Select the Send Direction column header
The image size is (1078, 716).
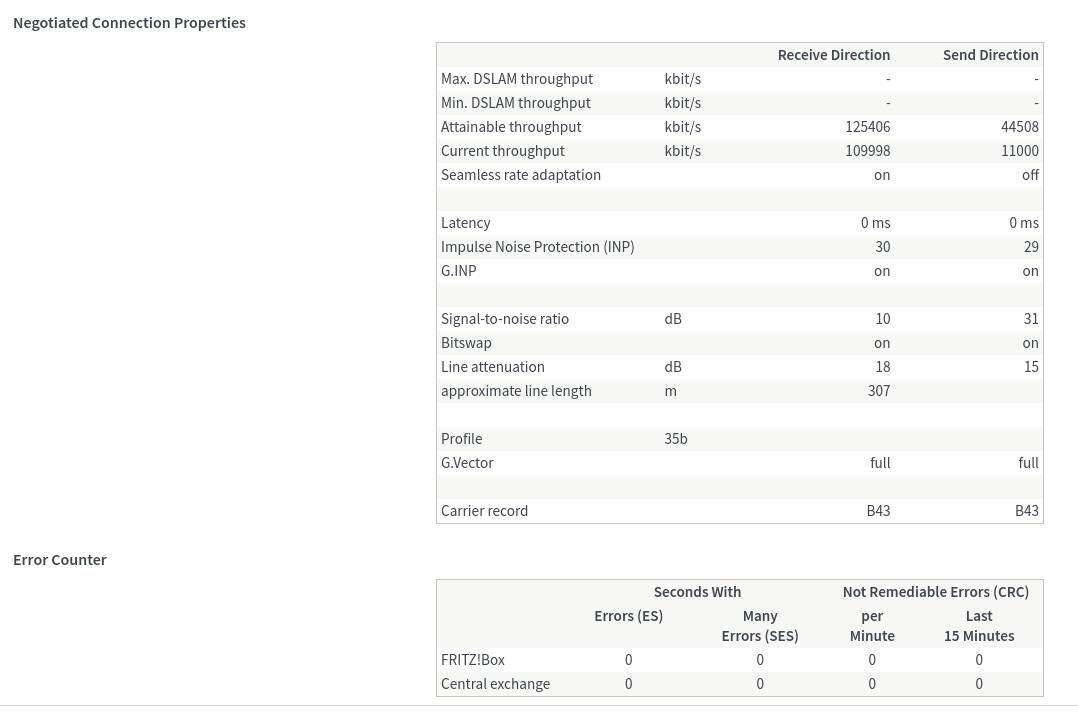(990, 55)
